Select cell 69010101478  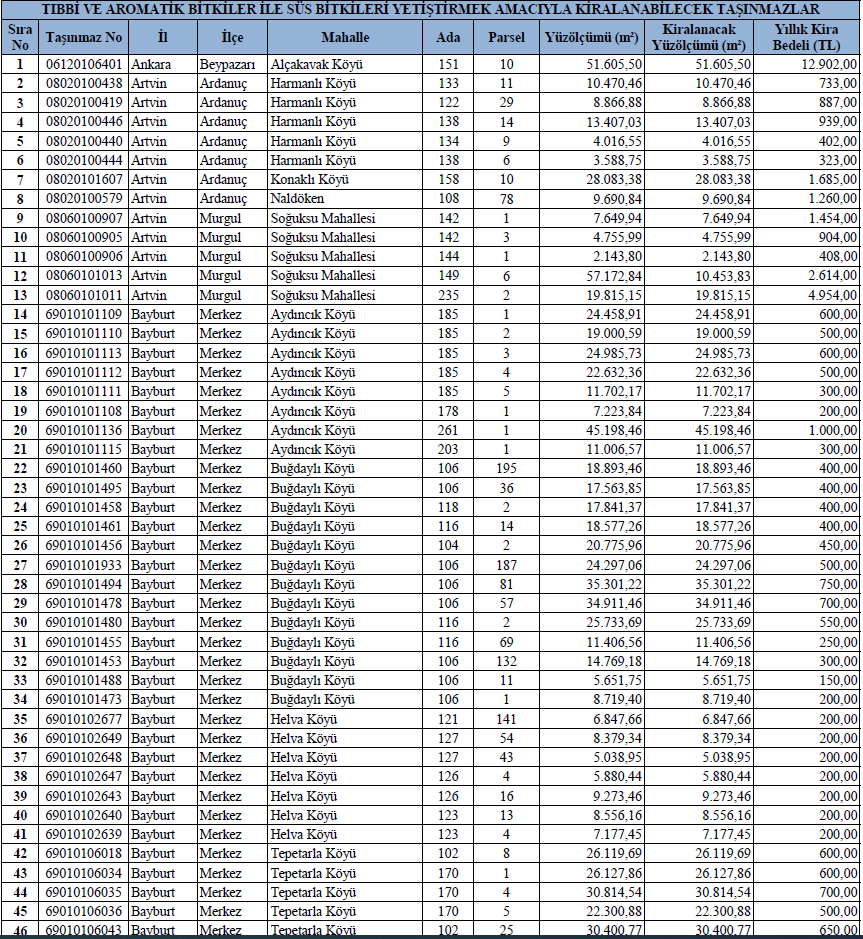84,603
